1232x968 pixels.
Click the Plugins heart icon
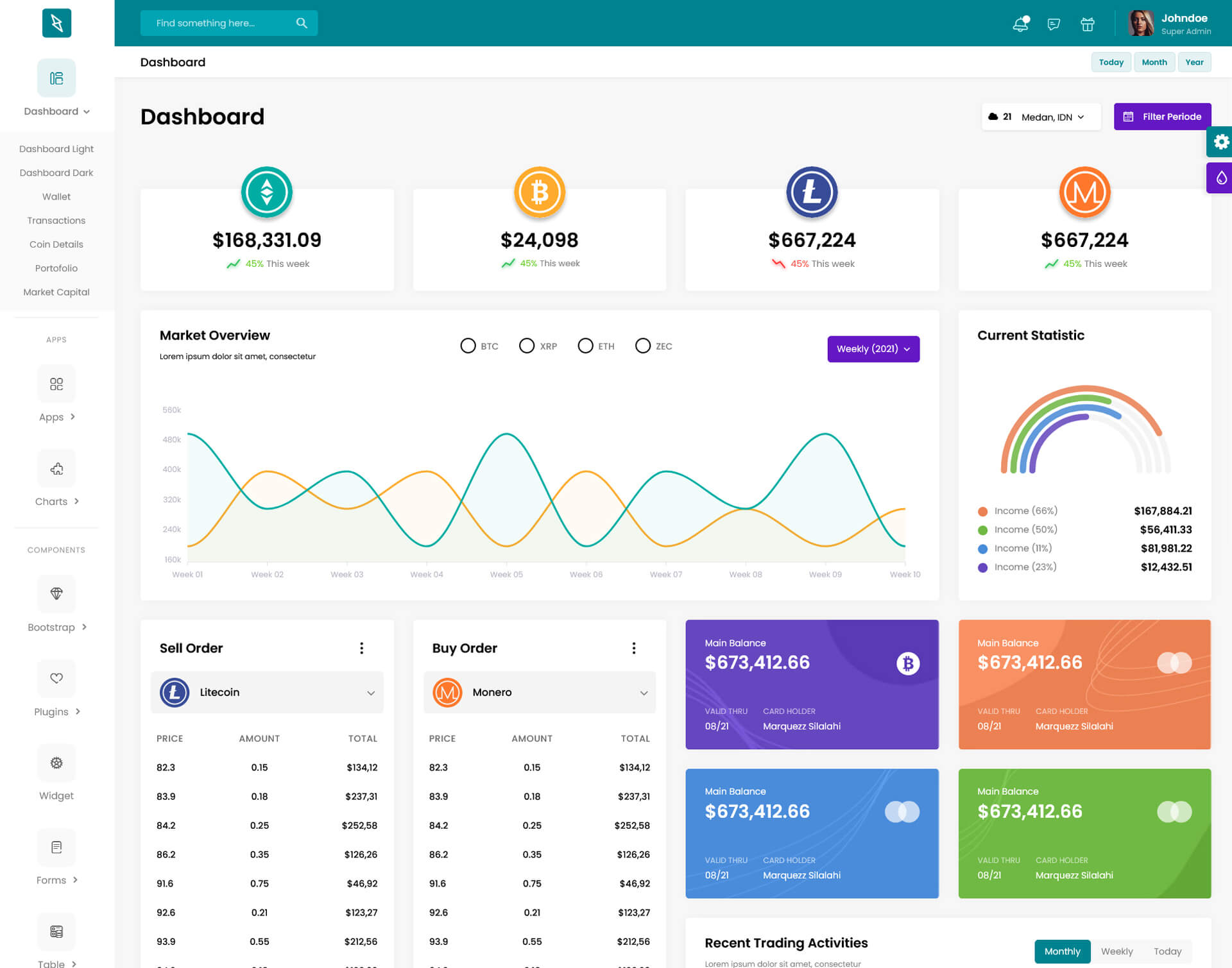(56, 678)
